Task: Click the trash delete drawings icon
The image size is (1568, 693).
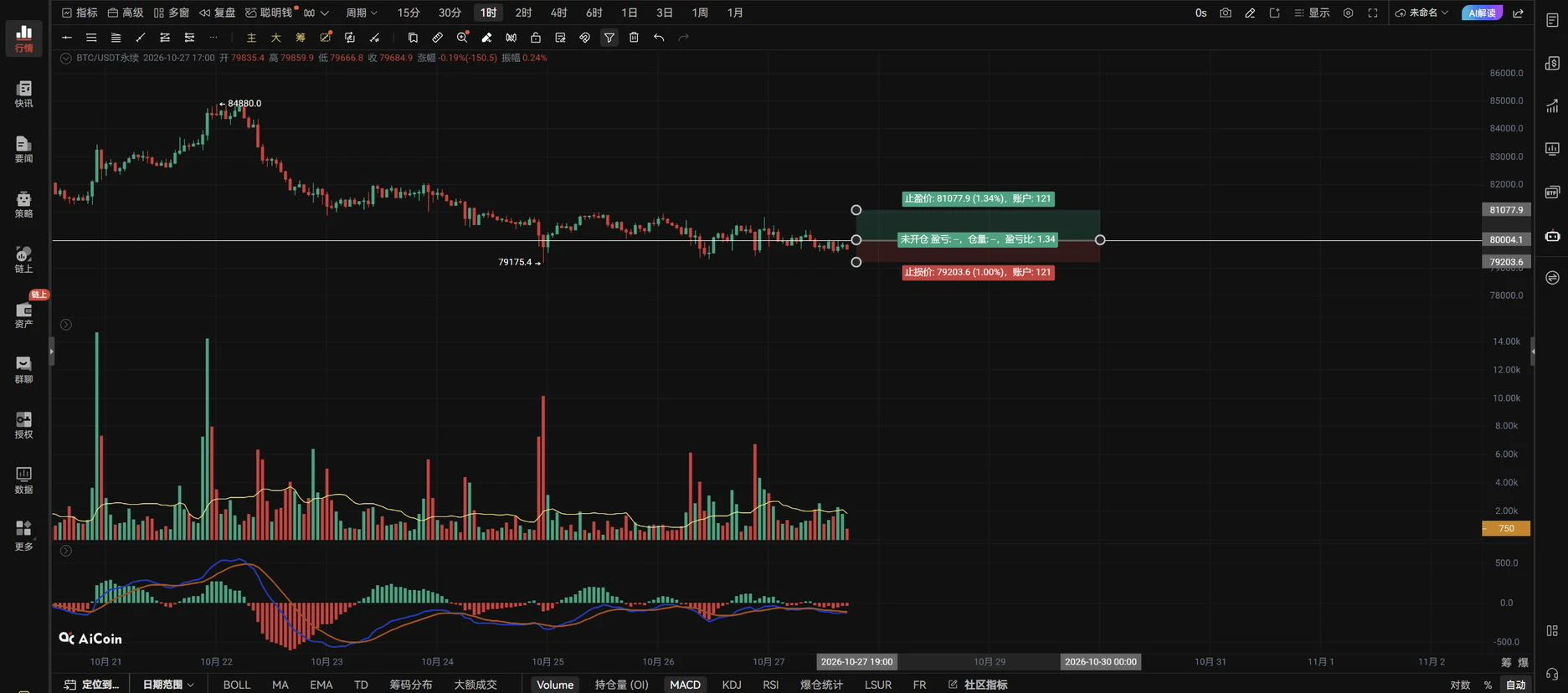Action: (634, 38)
